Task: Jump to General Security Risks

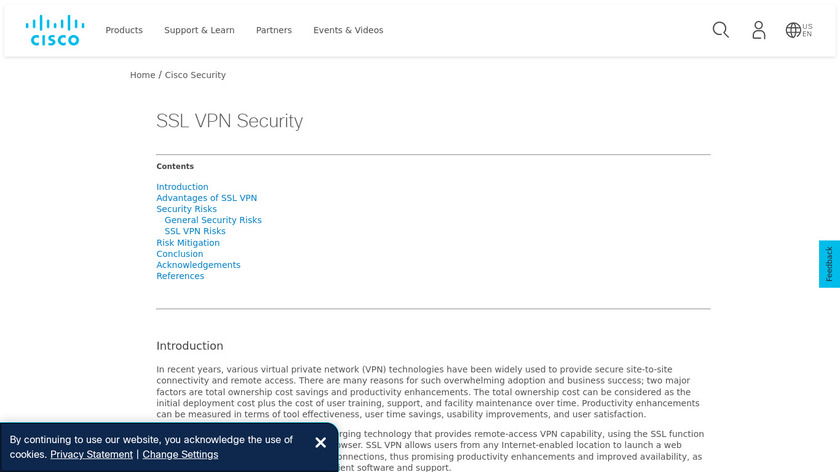Action: pyautogui.click(x=213, y=220)
